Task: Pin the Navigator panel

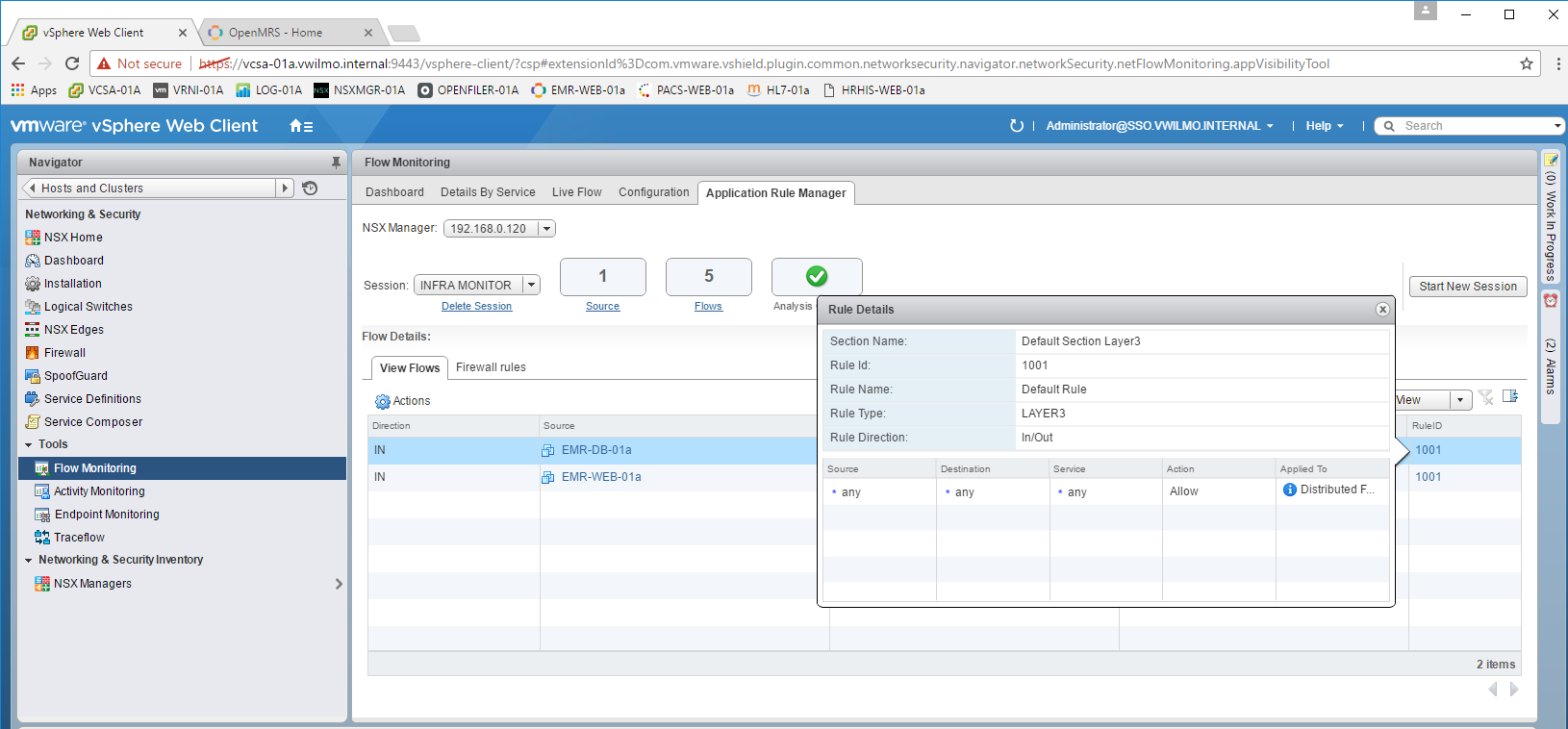Action: 336,163
